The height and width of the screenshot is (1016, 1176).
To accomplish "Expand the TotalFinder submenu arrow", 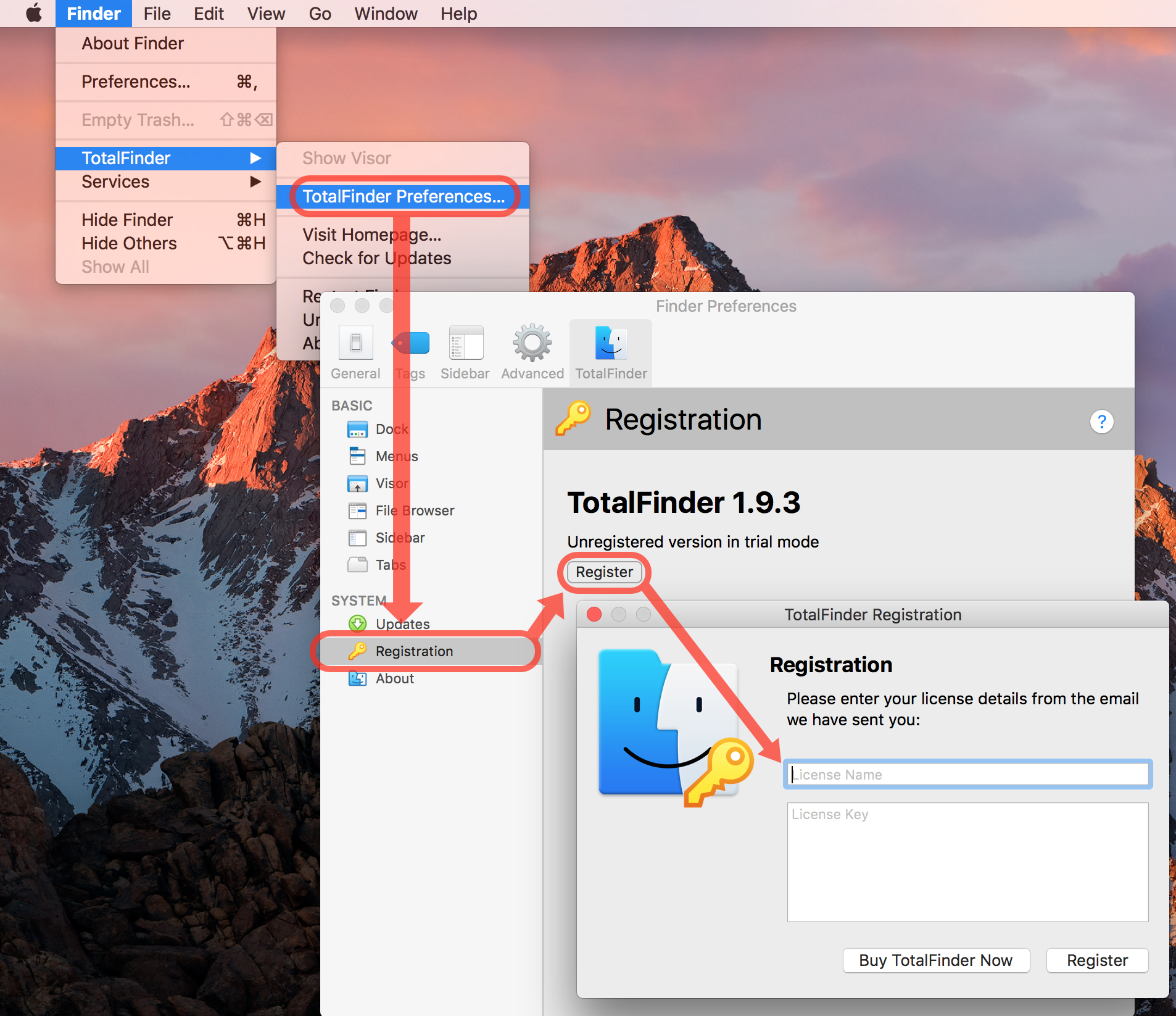I will [255, 158].
